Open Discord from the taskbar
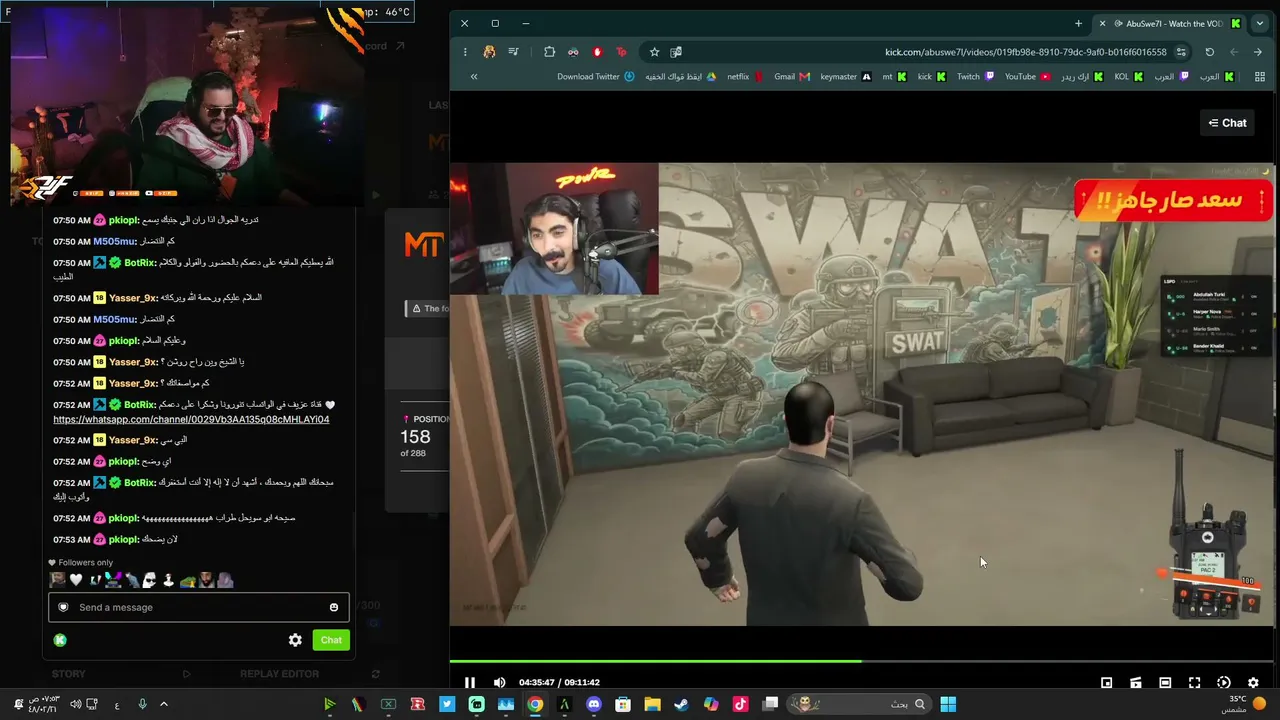Viewport: 1280px width, 720px height. pyautogui.click(x=594, y=704)
